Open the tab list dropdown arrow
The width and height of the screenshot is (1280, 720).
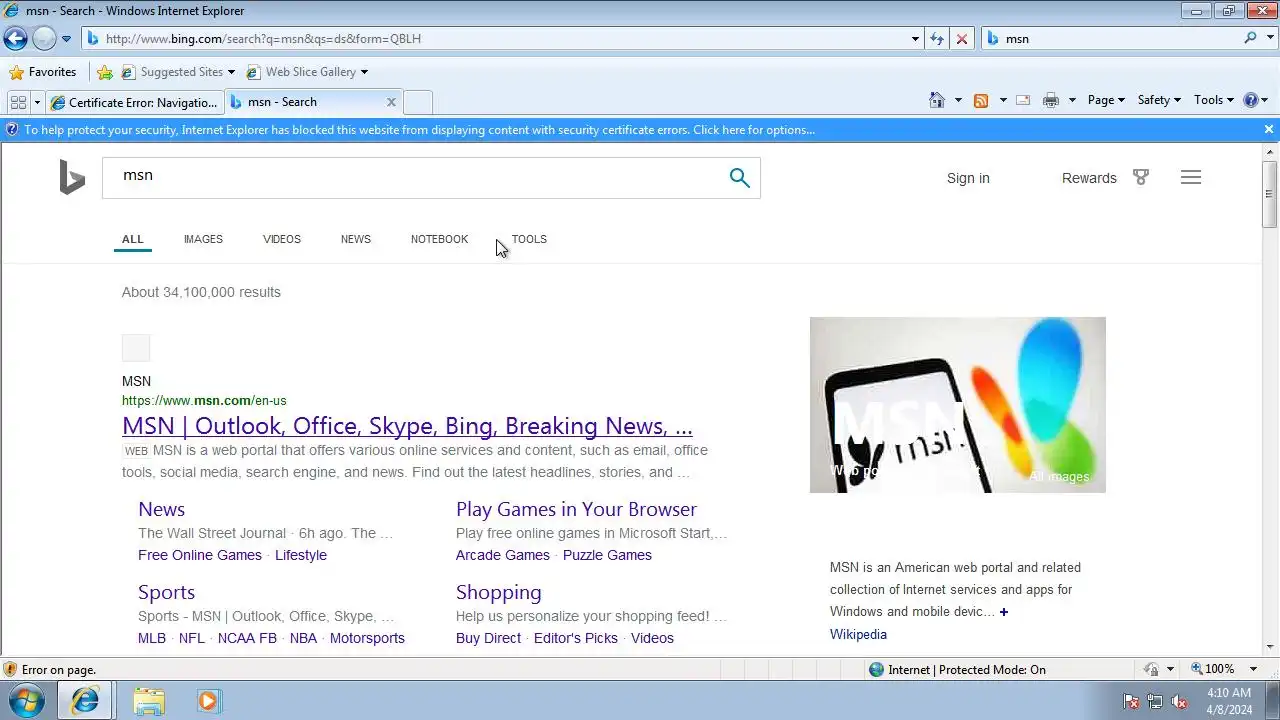click(x=37, y=102)
